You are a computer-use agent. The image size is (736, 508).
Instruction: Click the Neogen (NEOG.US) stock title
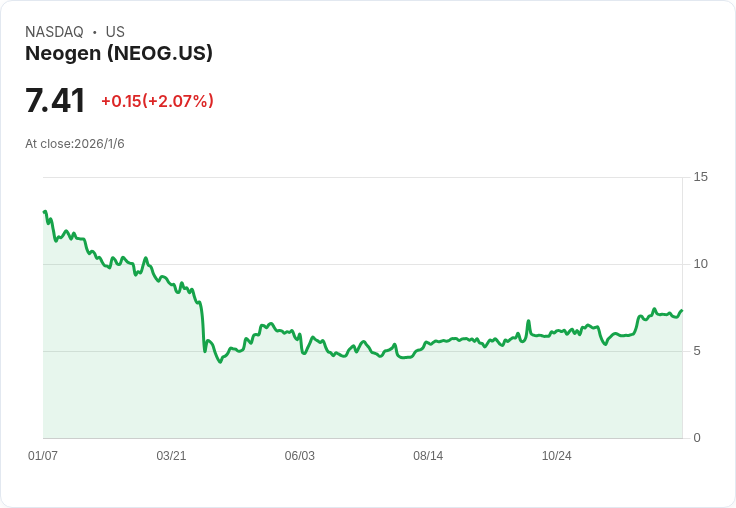pos(119,53)
